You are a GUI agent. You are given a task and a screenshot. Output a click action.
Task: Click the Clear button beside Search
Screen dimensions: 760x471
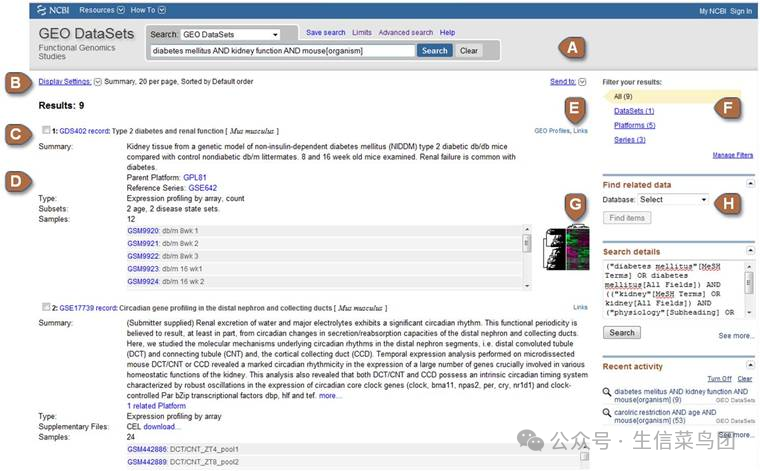[x=469, y=50]
